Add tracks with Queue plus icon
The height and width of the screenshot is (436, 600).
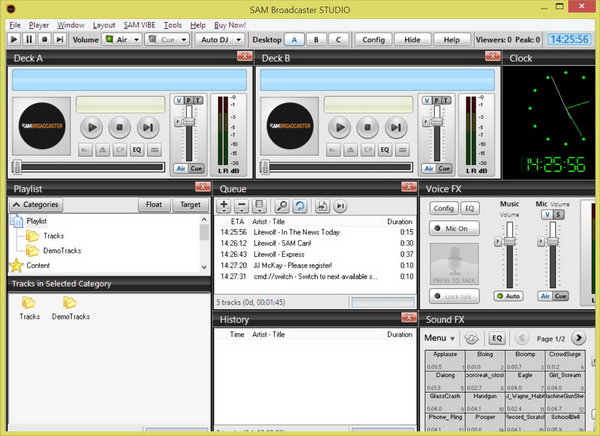click(224, 205)
